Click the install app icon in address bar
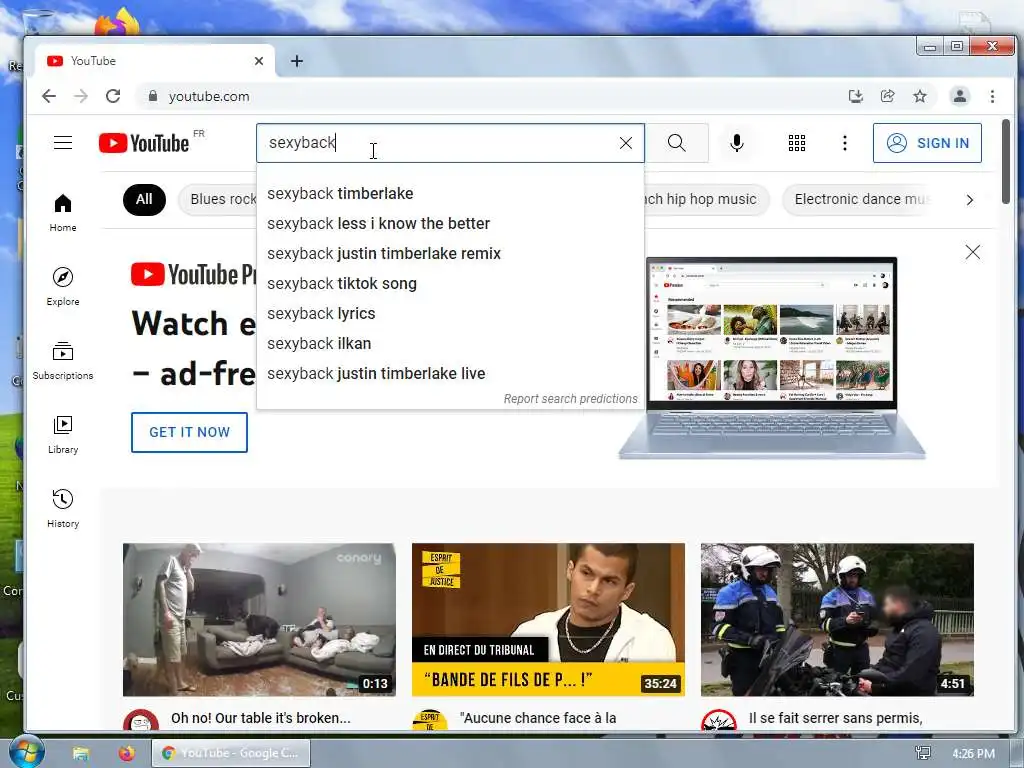1024x768 pixels. [856, 96]
